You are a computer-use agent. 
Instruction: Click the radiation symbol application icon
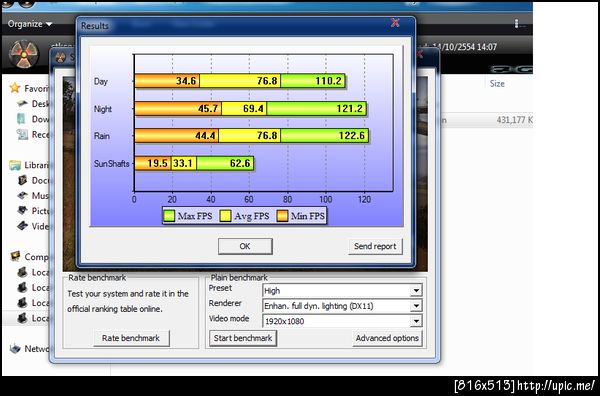point(24,55)
